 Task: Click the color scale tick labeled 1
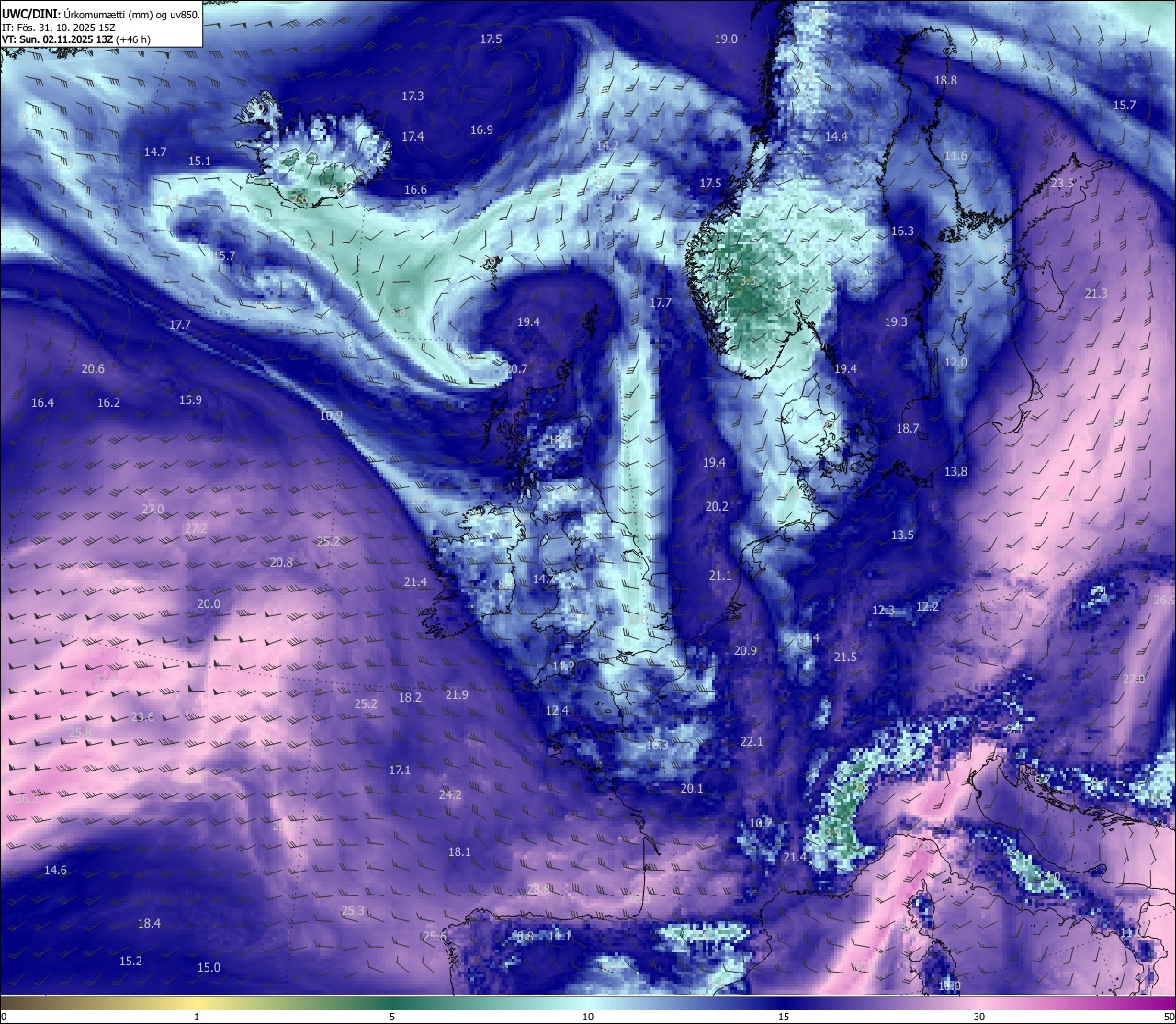(x=197, y=1017)
